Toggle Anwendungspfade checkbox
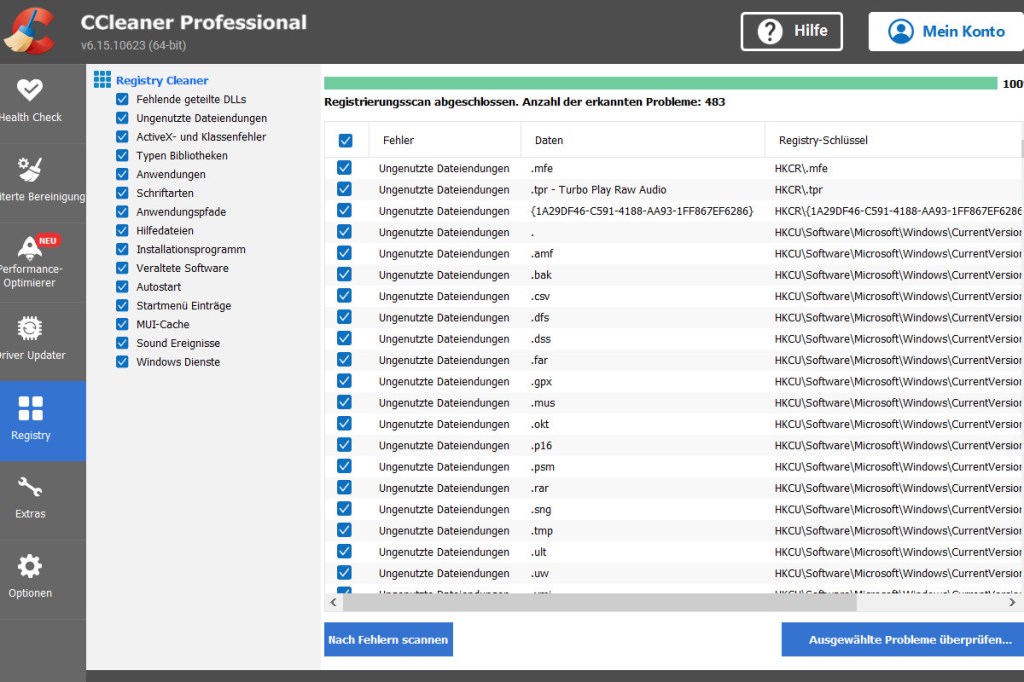This screenshot has height=682, width=1024. point(122,212)
